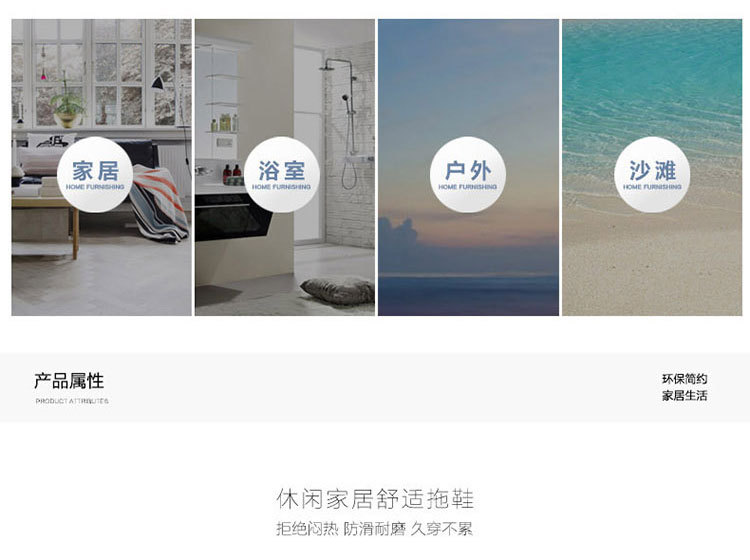The height and width of the screenshot is (560, 750).
Task: Click the 拒绝闷热 防滑耐磨 久穿不累 tagline
Action: [375, 529]
